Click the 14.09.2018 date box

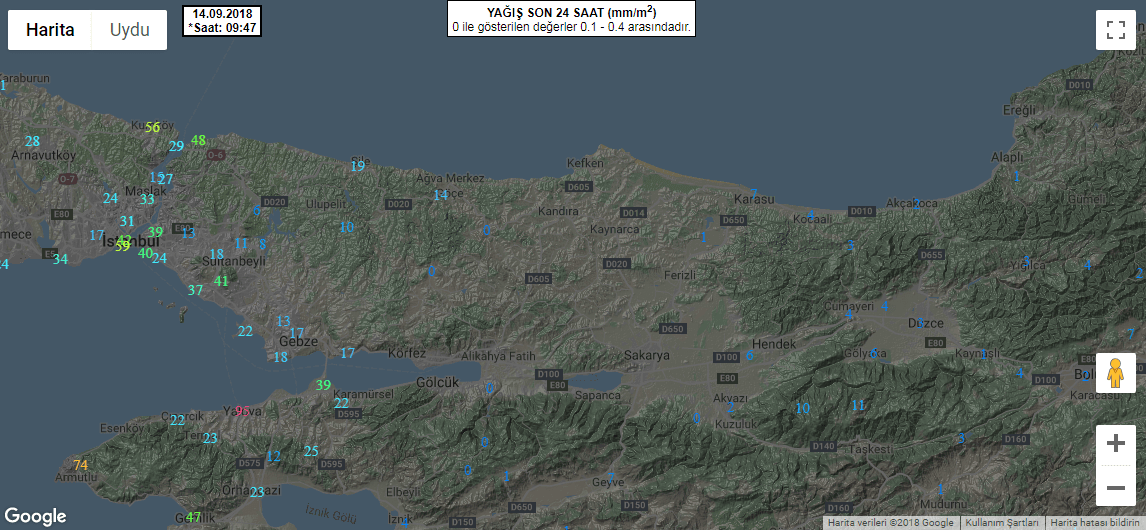[x=221, y=20]
